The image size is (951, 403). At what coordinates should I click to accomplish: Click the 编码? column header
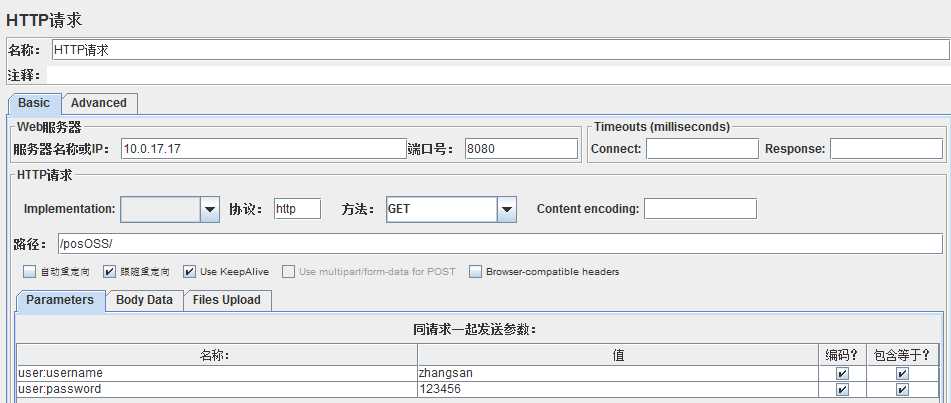pos(842,355)
